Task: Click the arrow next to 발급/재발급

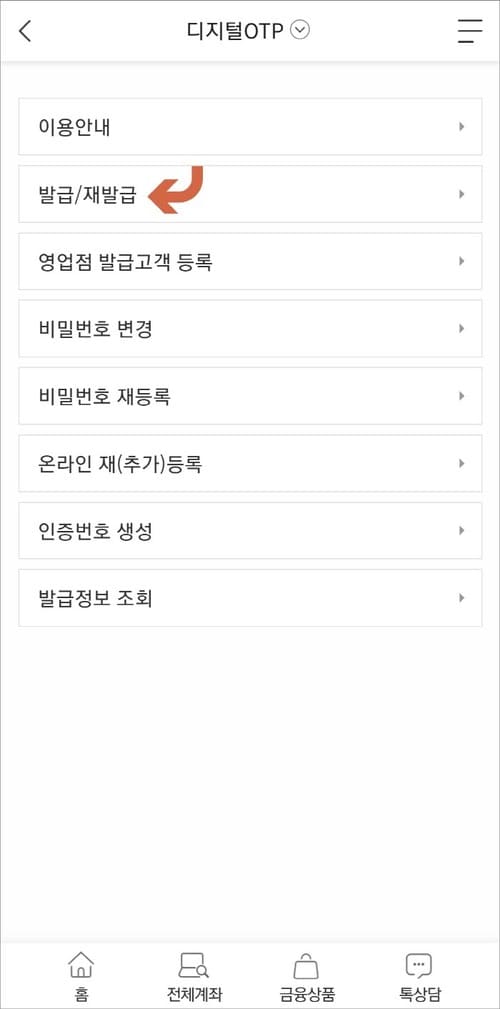Action: click(461, 194)
